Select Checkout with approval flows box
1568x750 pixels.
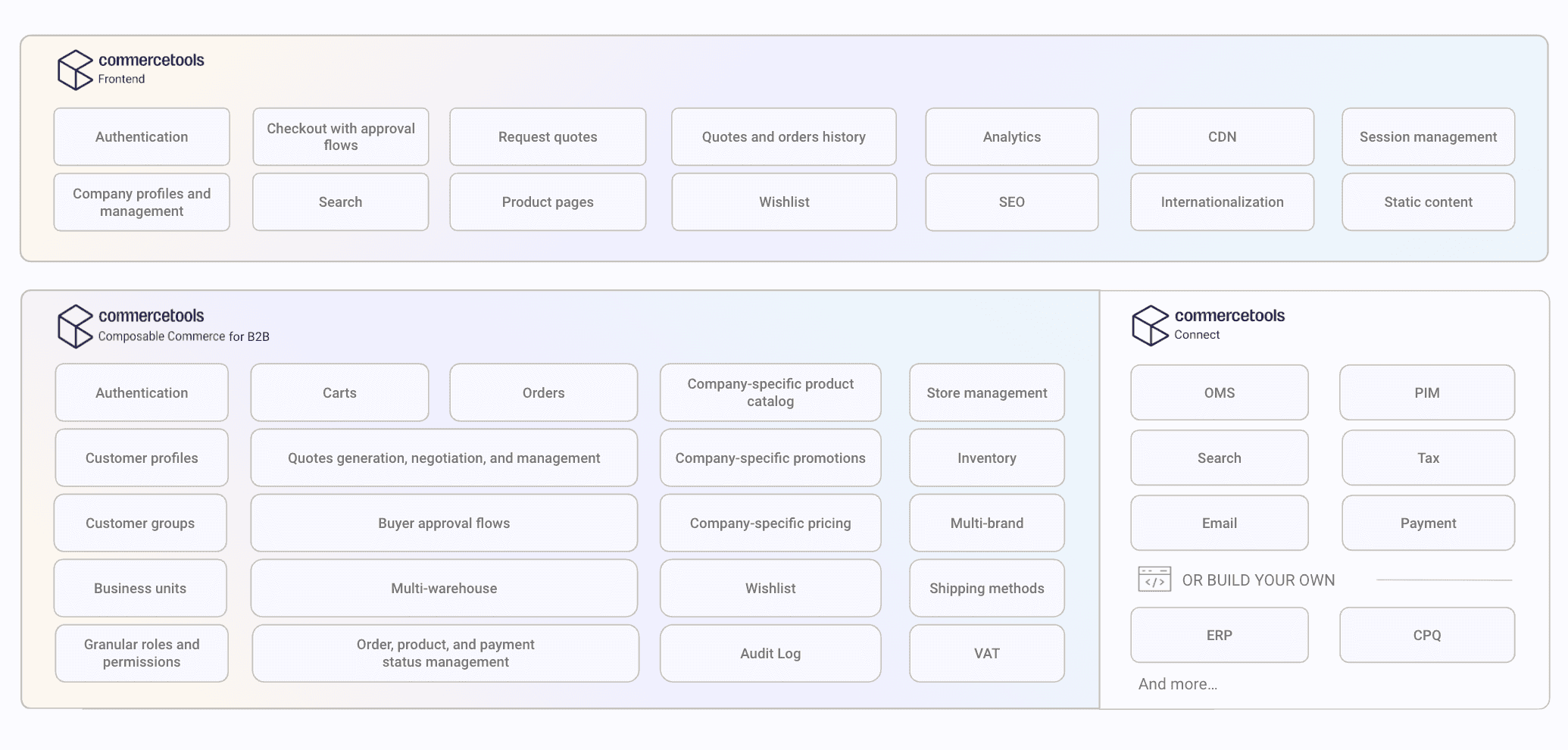tap(341, 136)
